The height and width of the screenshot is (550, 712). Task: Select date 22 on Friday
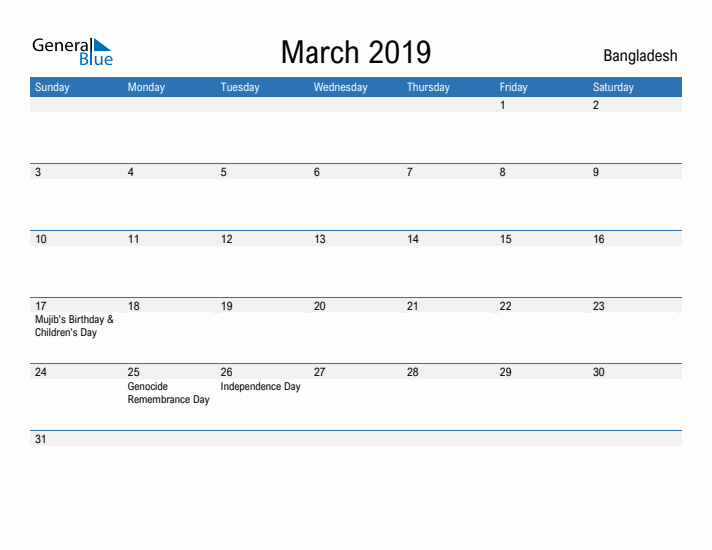click(506, 306)
